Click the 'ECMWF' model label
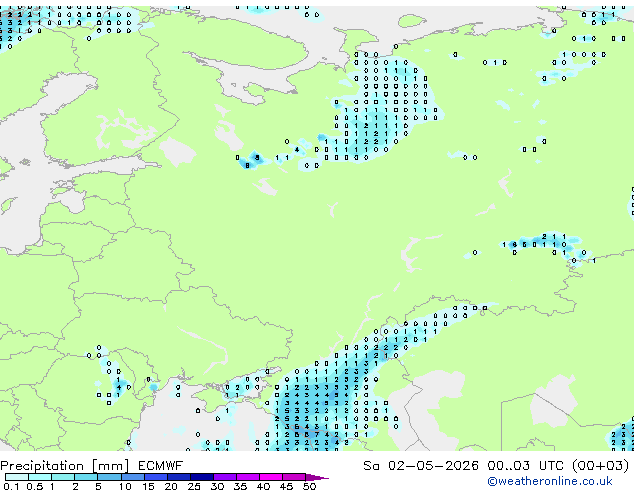 (x=161, y=466)
